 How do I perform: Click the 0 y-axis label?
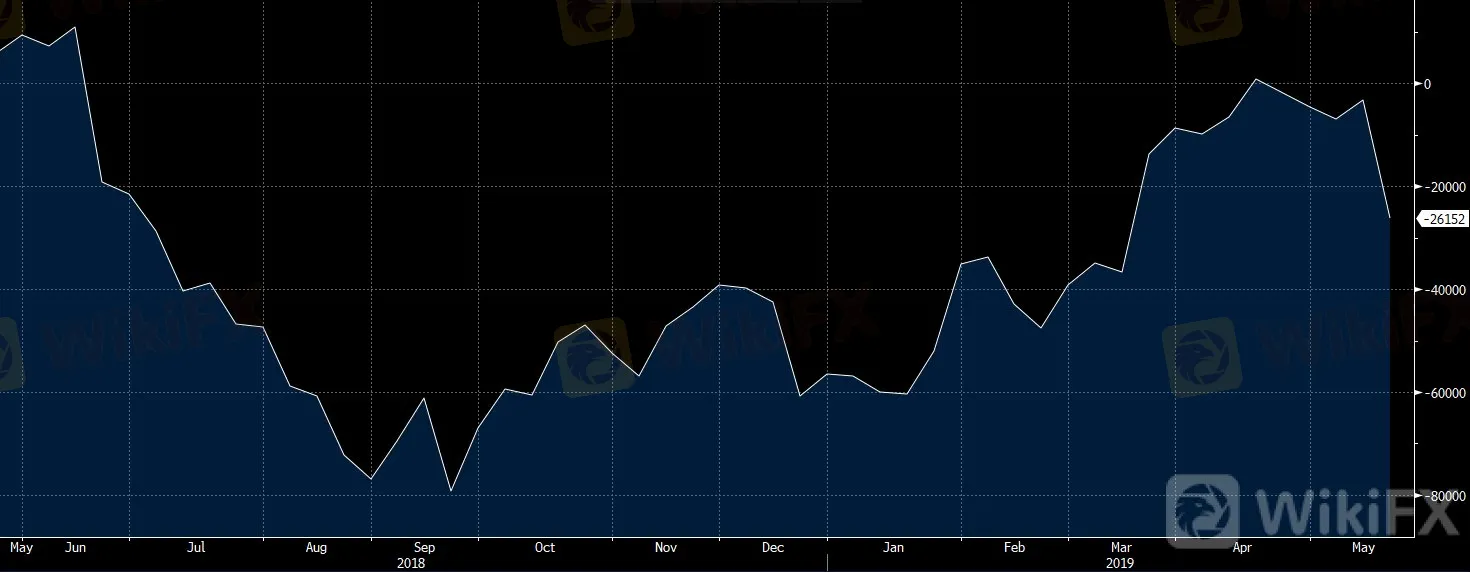pyautogui.click(x=1427, y=84)
